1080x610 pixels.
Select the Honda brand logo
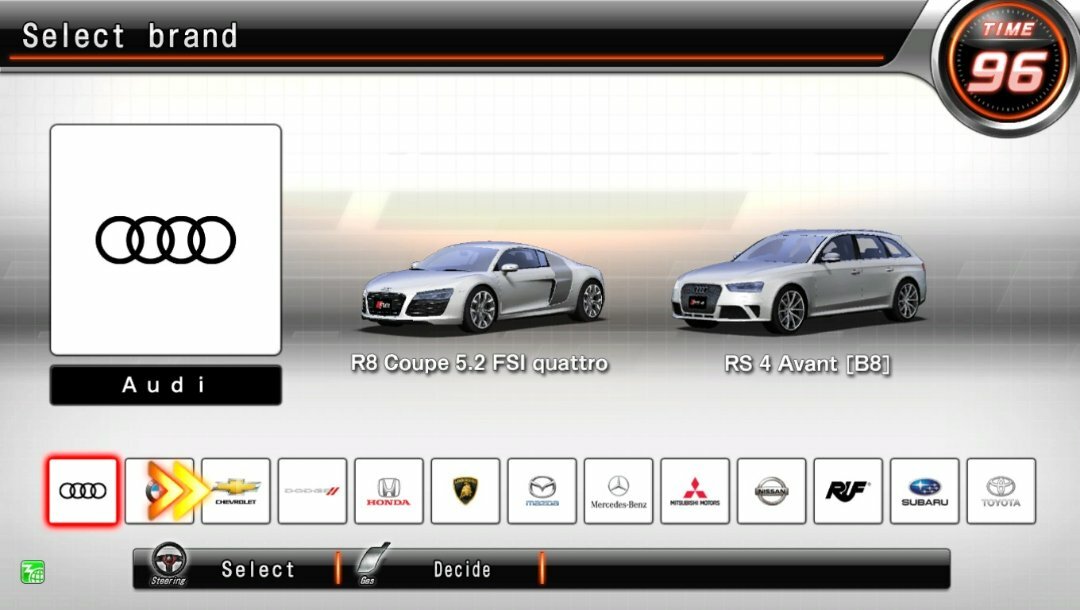388,491
